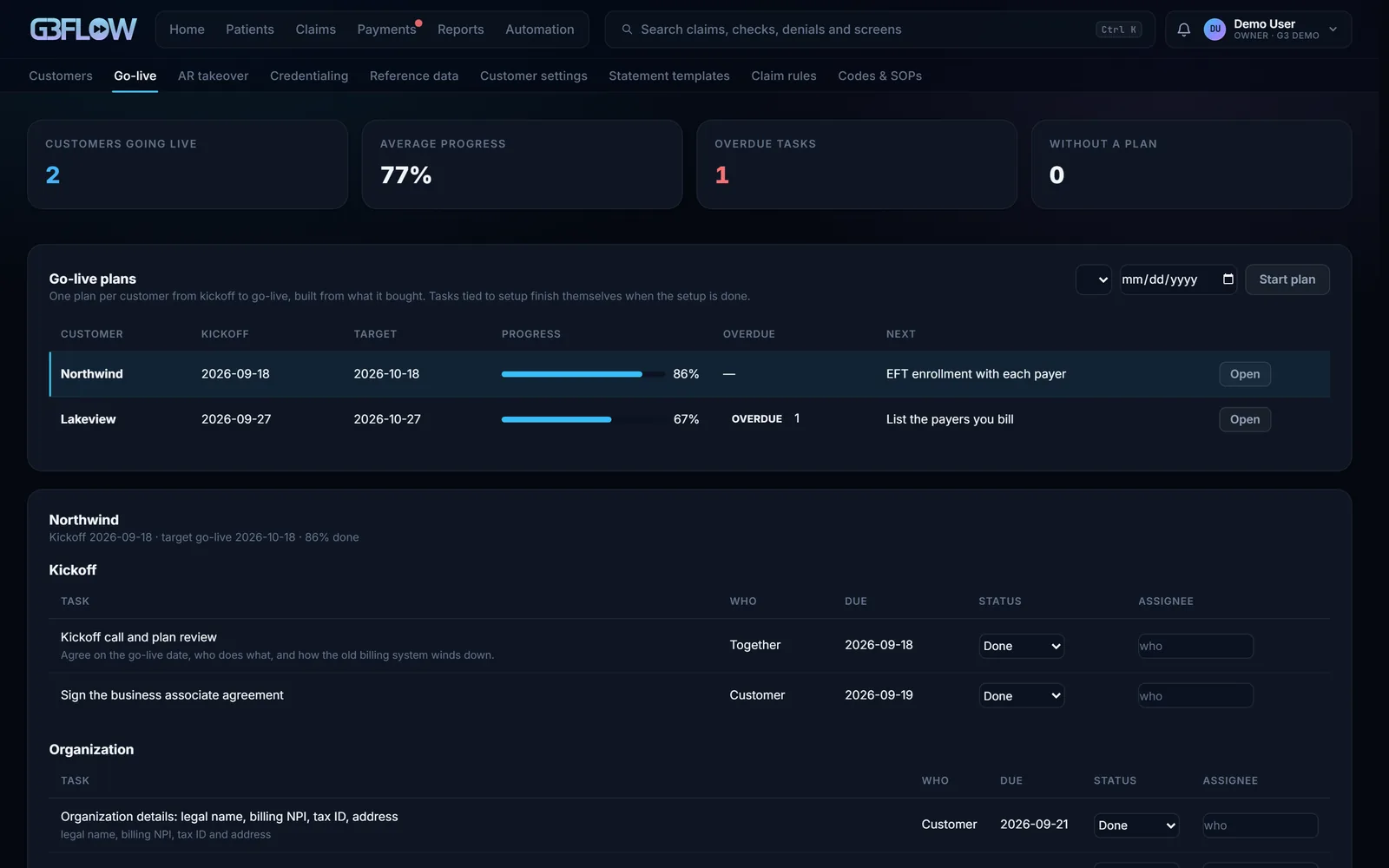
Task: Switch to the Customers tab
Action: pos(61,76)
